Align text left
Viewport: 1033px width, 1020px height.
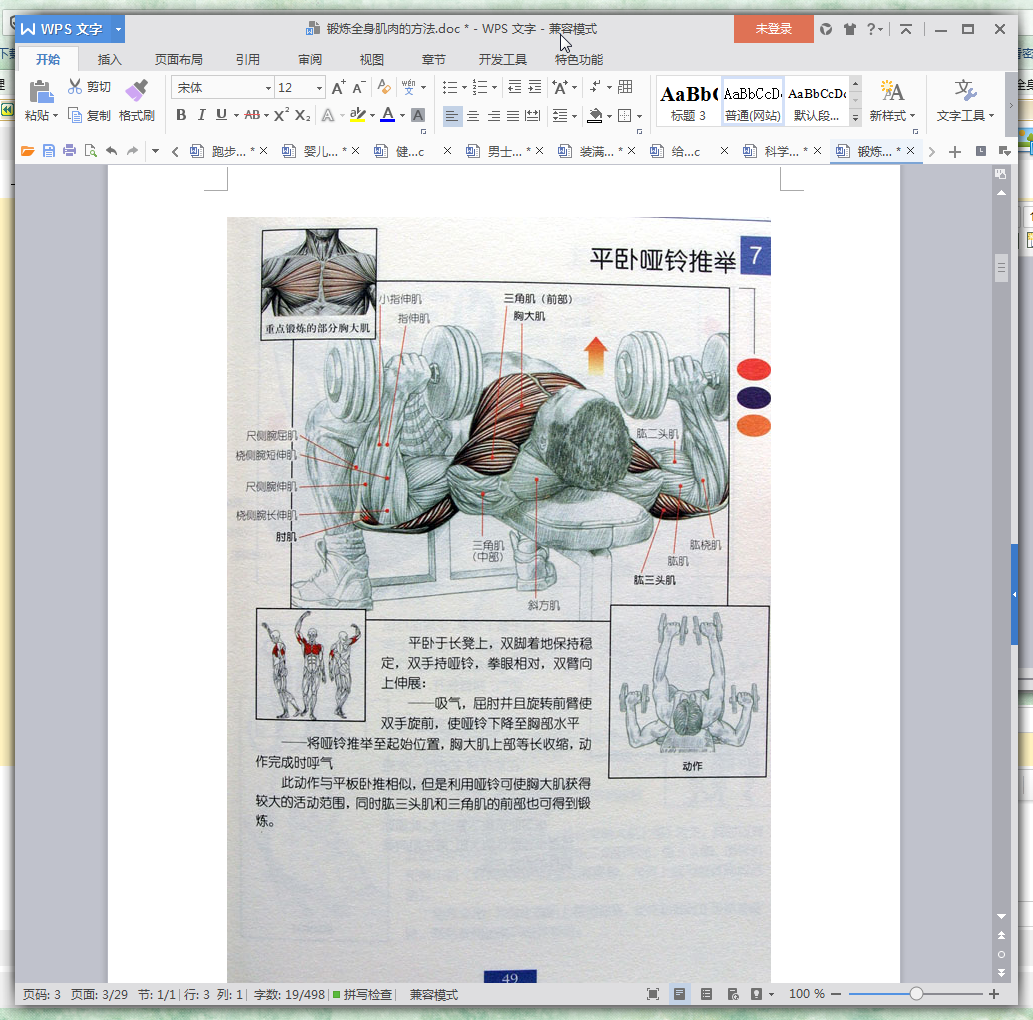tap(451, 116)
